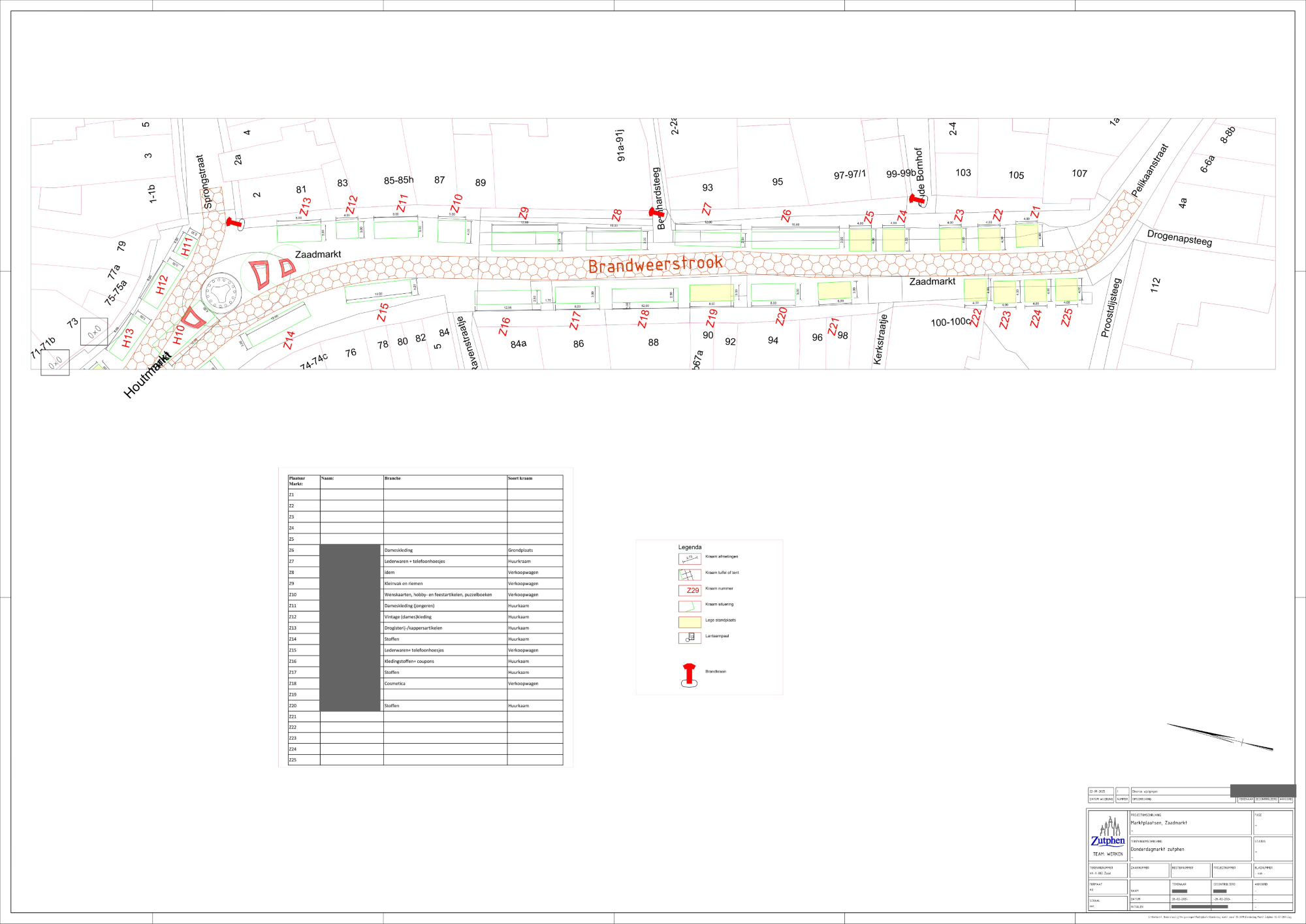
Task: Click the Kraam afmetingen legend symbol
Action: click(x=689, y=558)
